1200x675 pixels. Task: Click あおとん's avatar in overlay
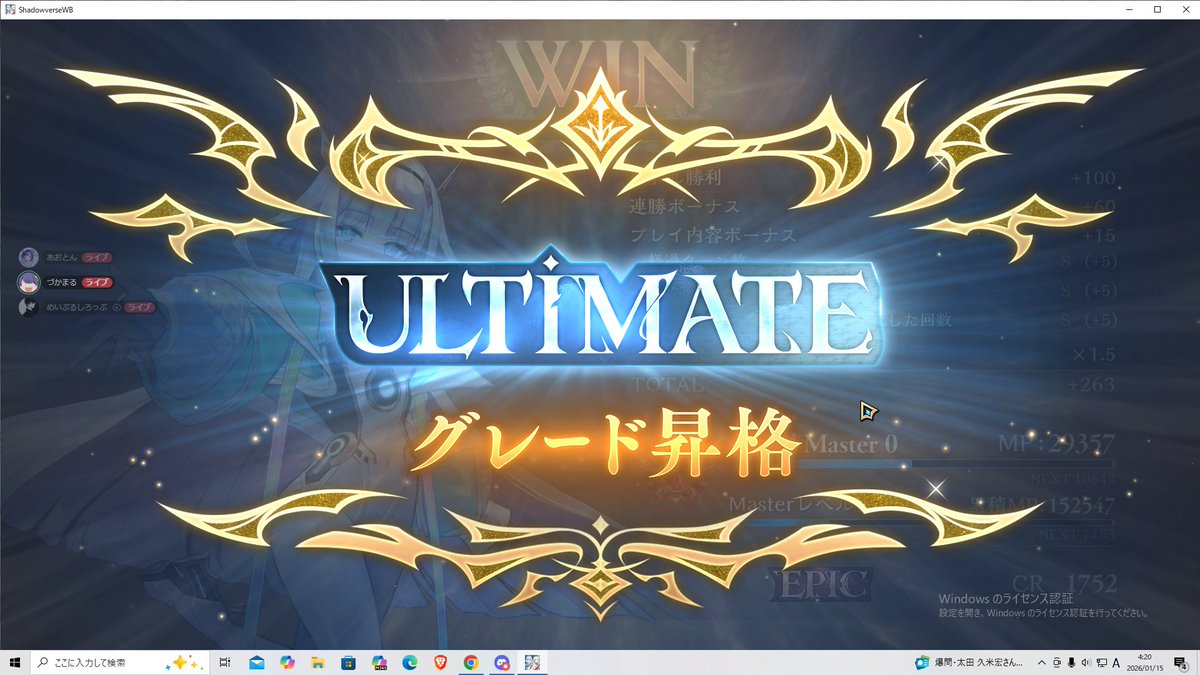click(x=29, y=257)
